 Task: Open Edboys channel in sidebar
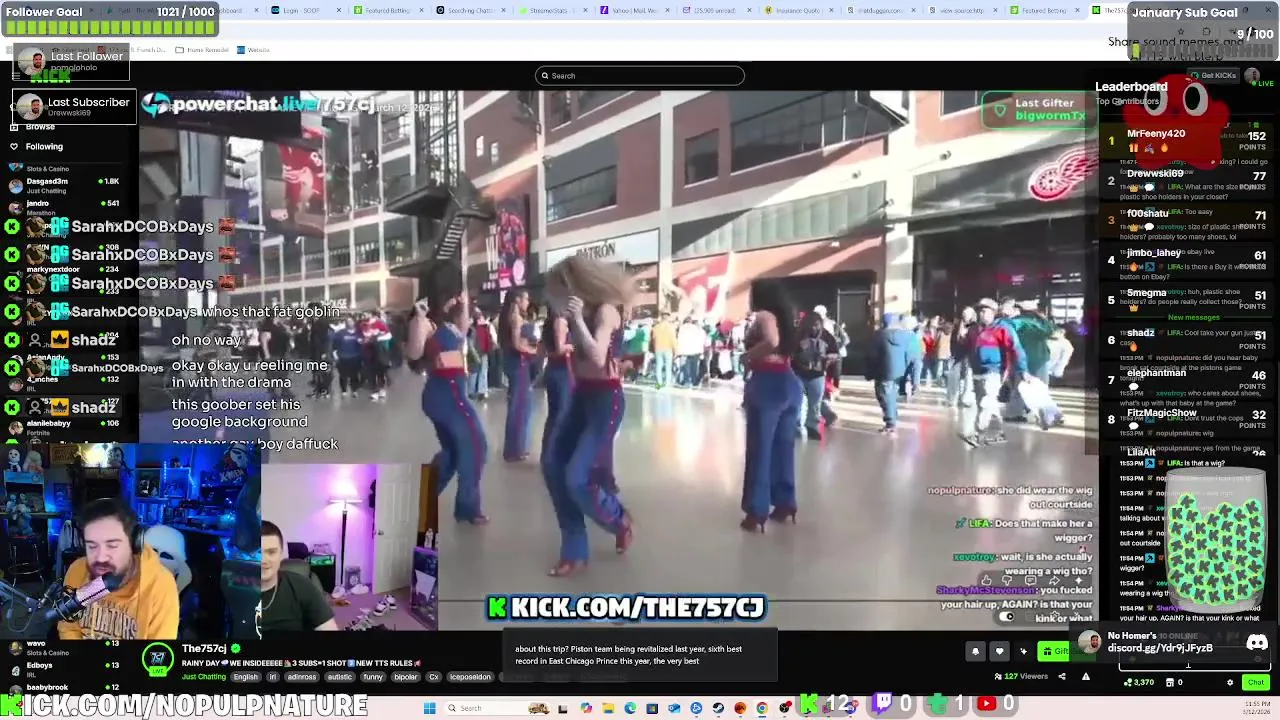pyautogui.click(x=68, y=669)
